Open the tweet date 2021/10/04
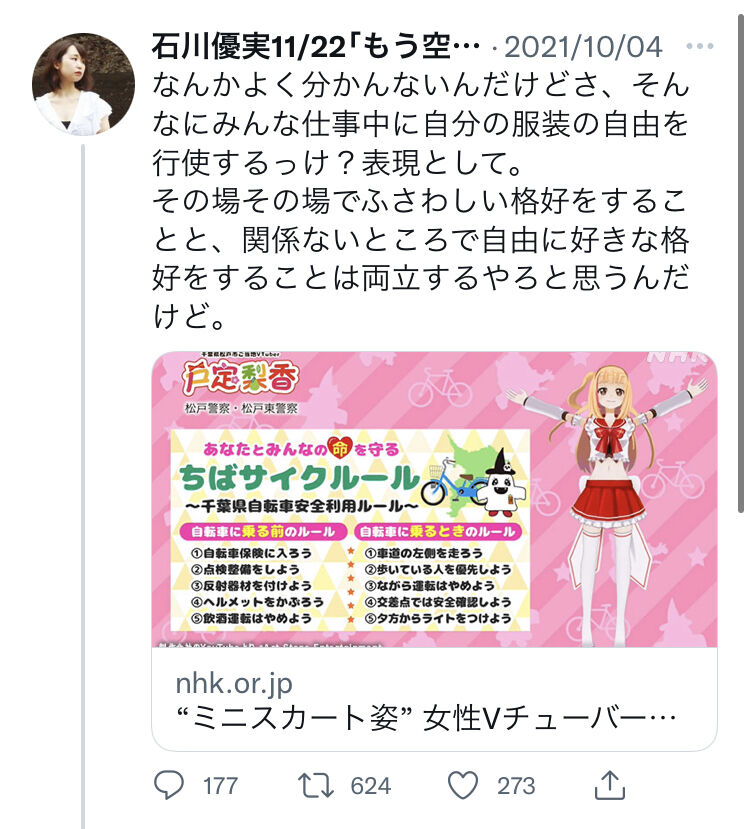This screenshot has height=829, width=750. point(584,47)
